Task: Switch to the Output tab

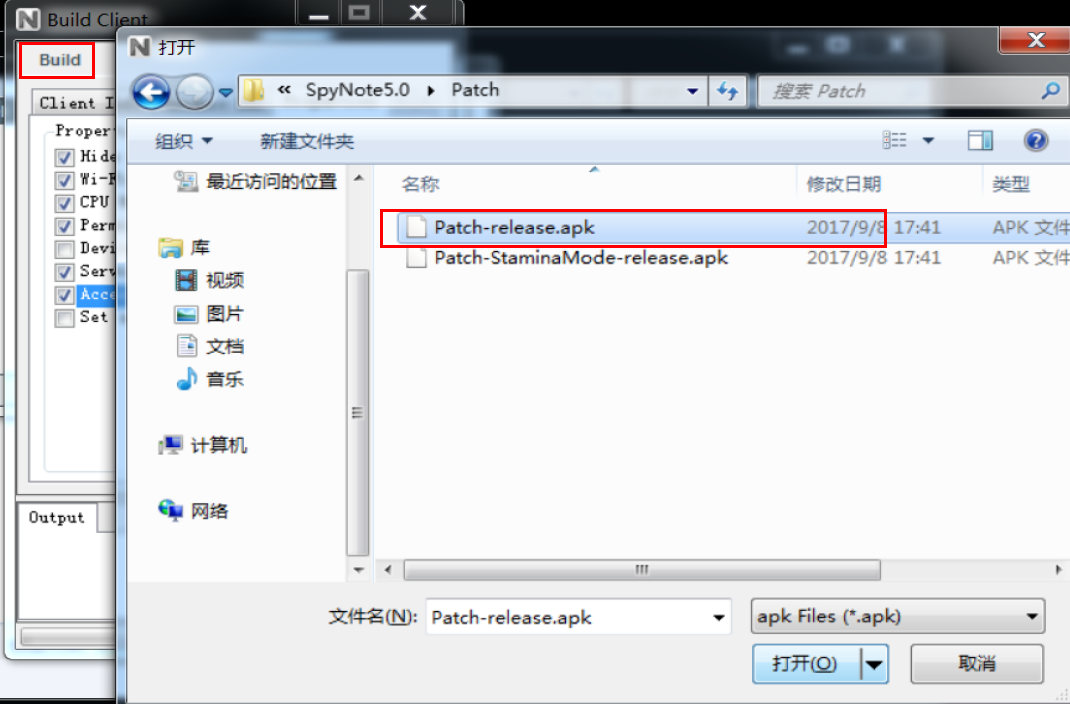Action: pyautogui.click(x=57, y=518)
